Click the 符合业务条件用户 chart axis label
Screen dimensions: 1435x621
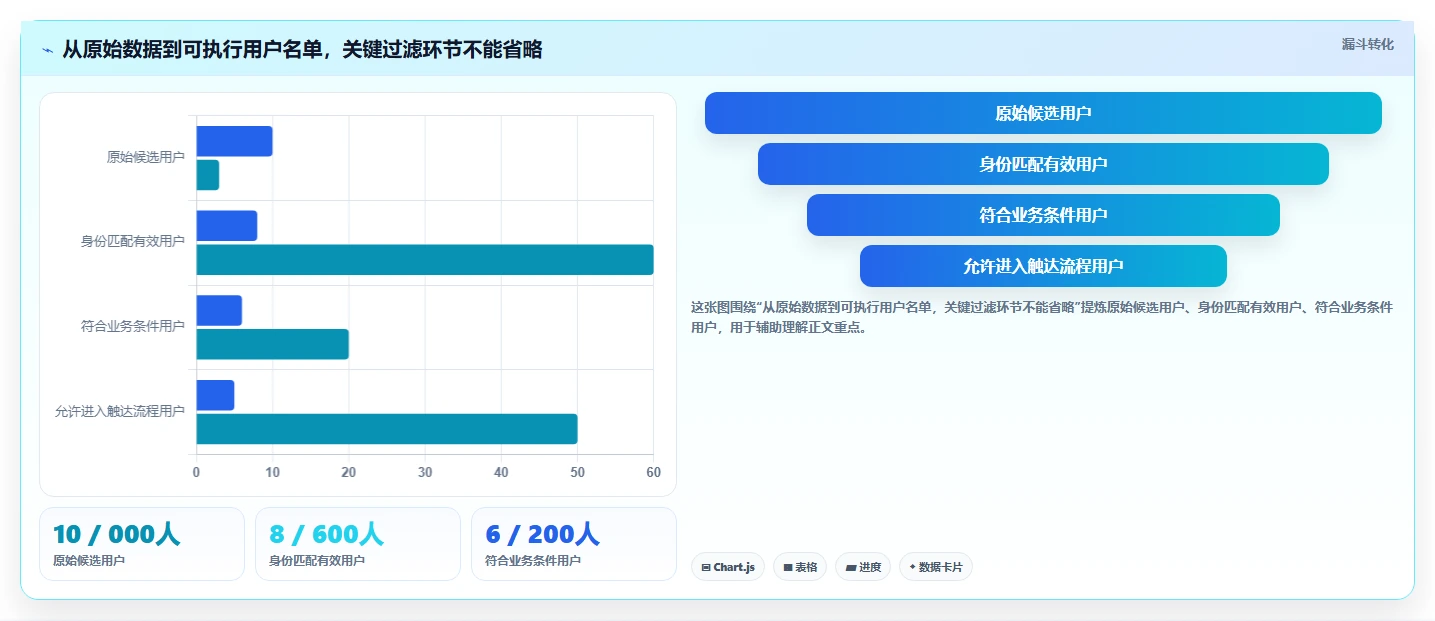tap(133, 326)
